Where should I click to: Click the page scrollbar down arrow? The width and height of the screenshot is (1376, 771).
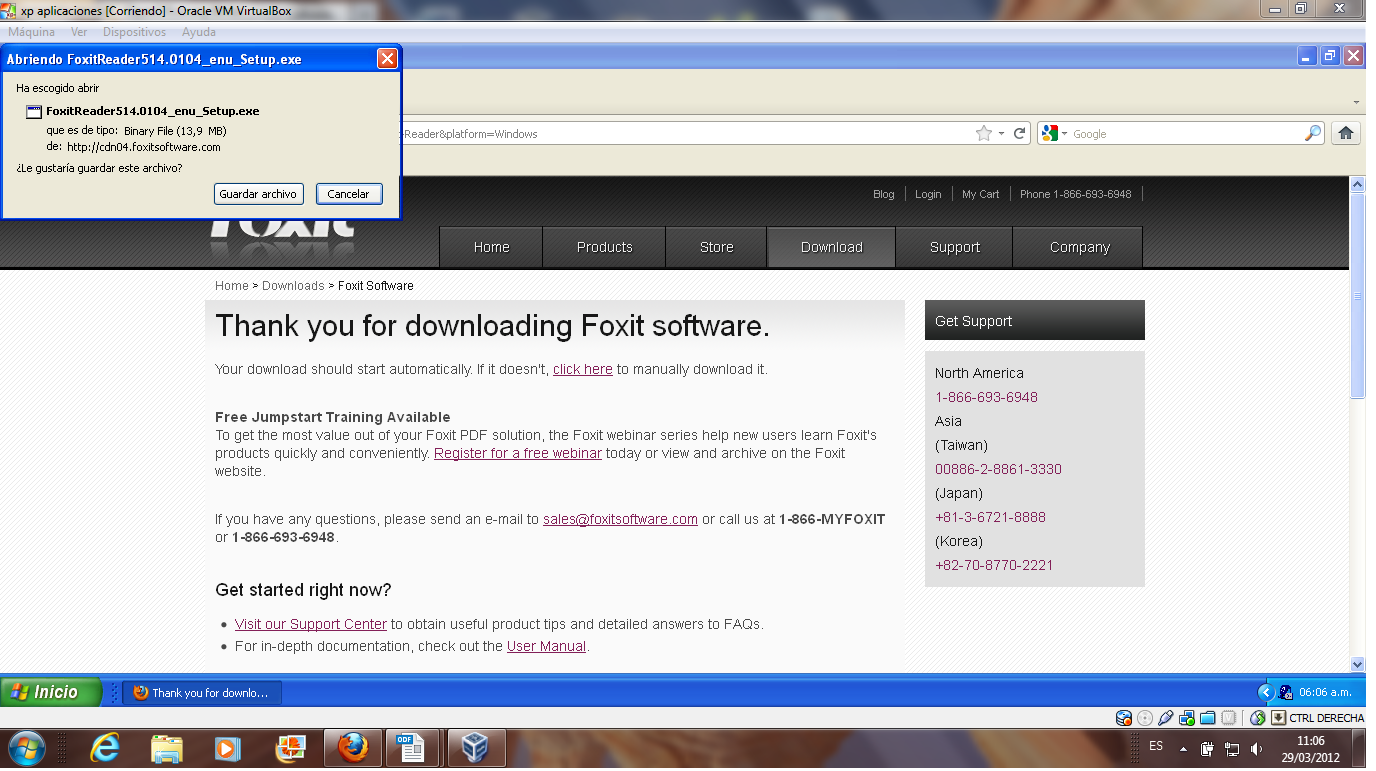tap(1357, 664)
